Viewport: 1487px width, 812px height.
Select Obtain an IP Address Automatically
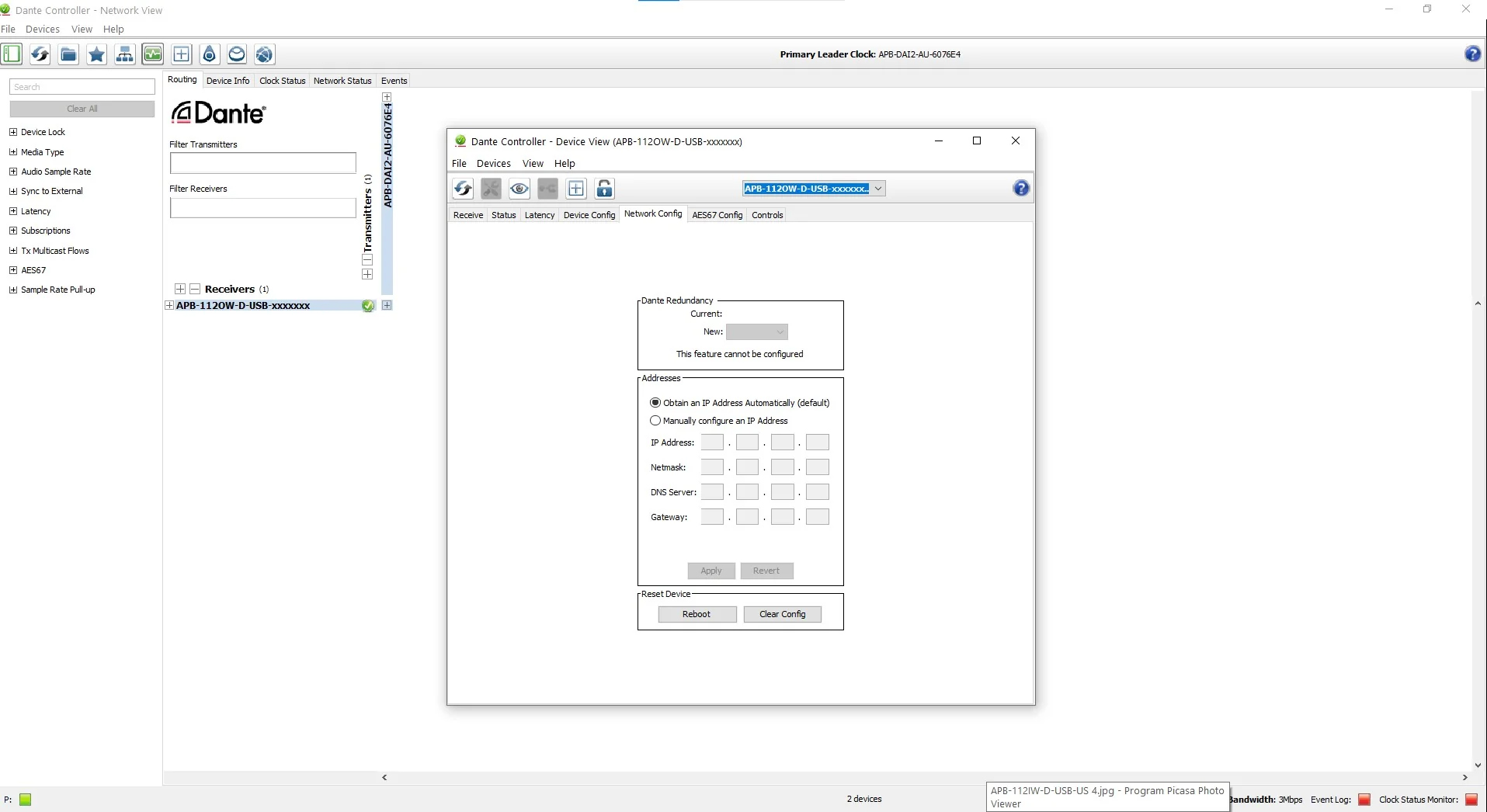pyautogui.click(x=655, y=403)
